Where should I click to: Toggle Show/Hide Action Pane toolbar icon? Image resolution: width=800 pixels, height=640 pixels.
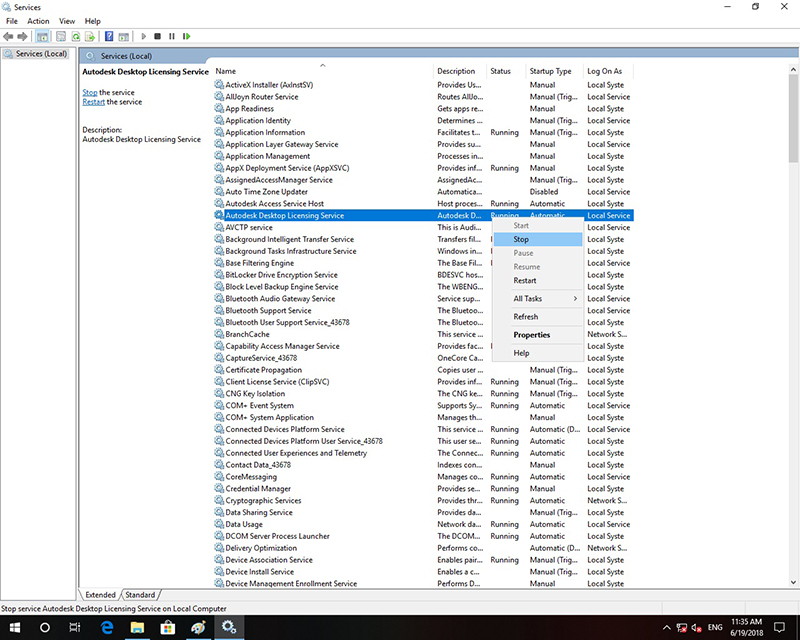point(123,36)
